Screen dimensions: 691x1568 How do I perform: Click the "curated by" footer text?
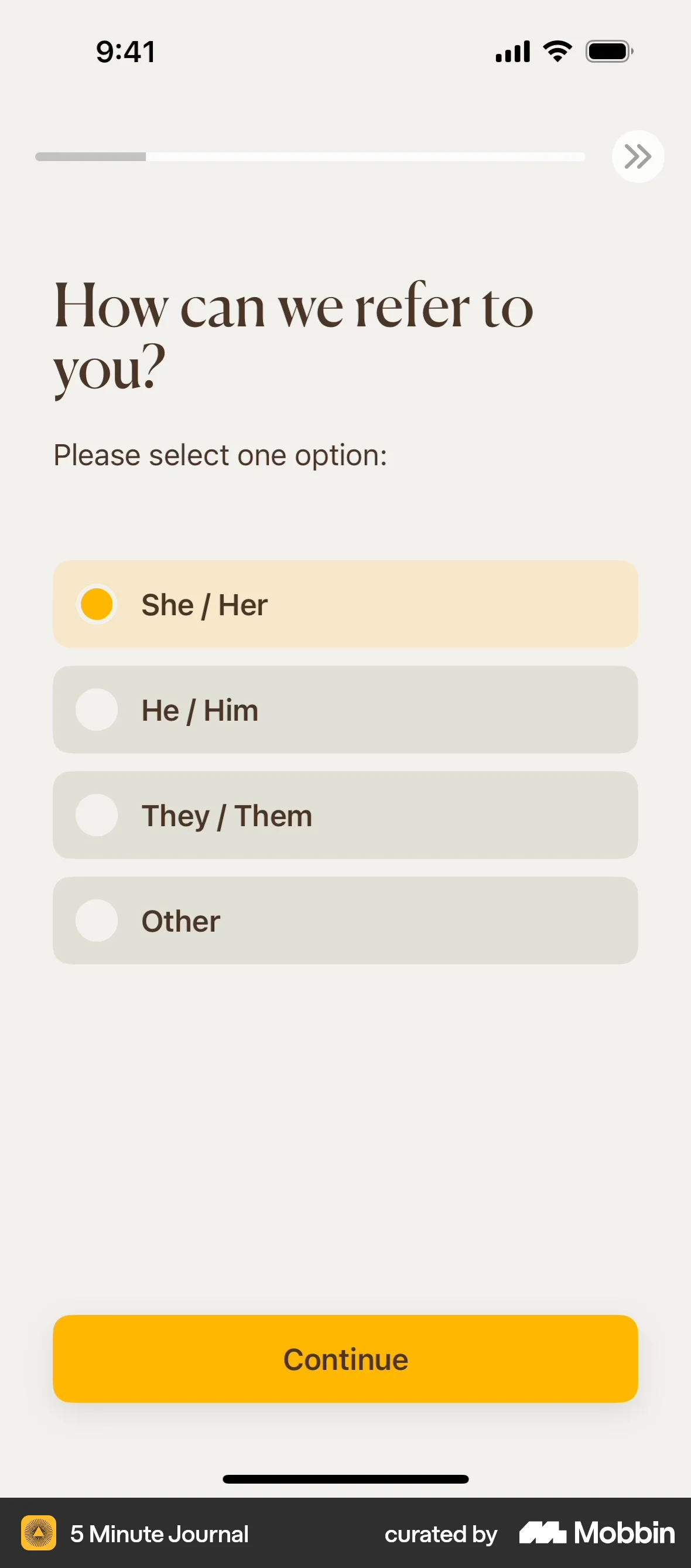pos(441,1535)
